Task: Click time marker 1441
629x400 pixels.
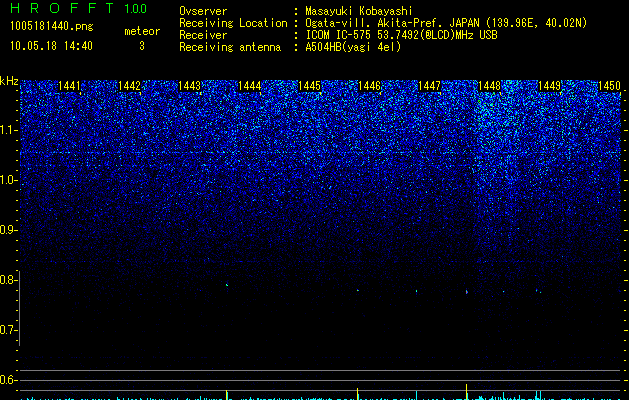Action: tap(69, 86)
